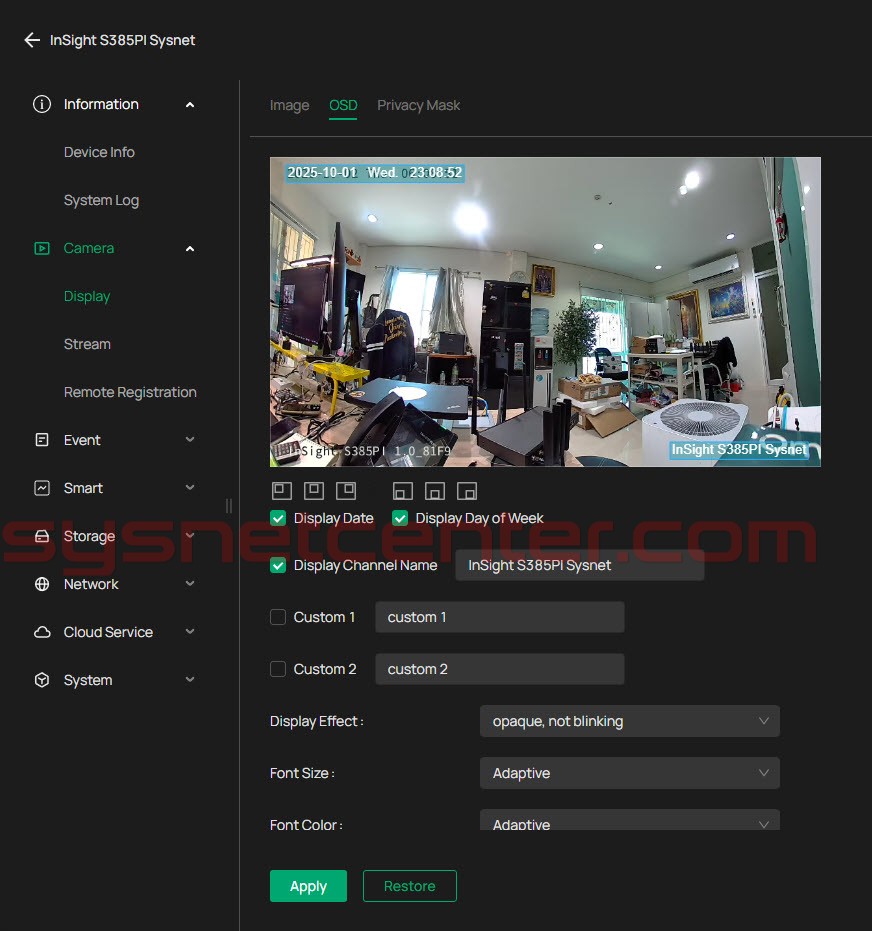Click the Display Channel Name text field

point(579,565)
